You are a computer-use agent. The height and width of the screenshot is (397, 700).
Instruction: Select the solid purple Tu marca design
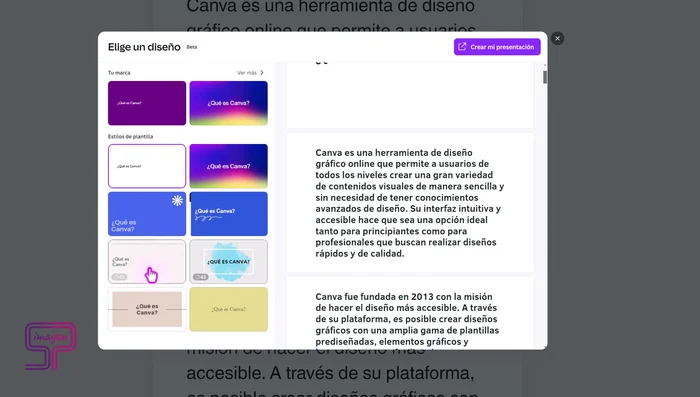147,103
